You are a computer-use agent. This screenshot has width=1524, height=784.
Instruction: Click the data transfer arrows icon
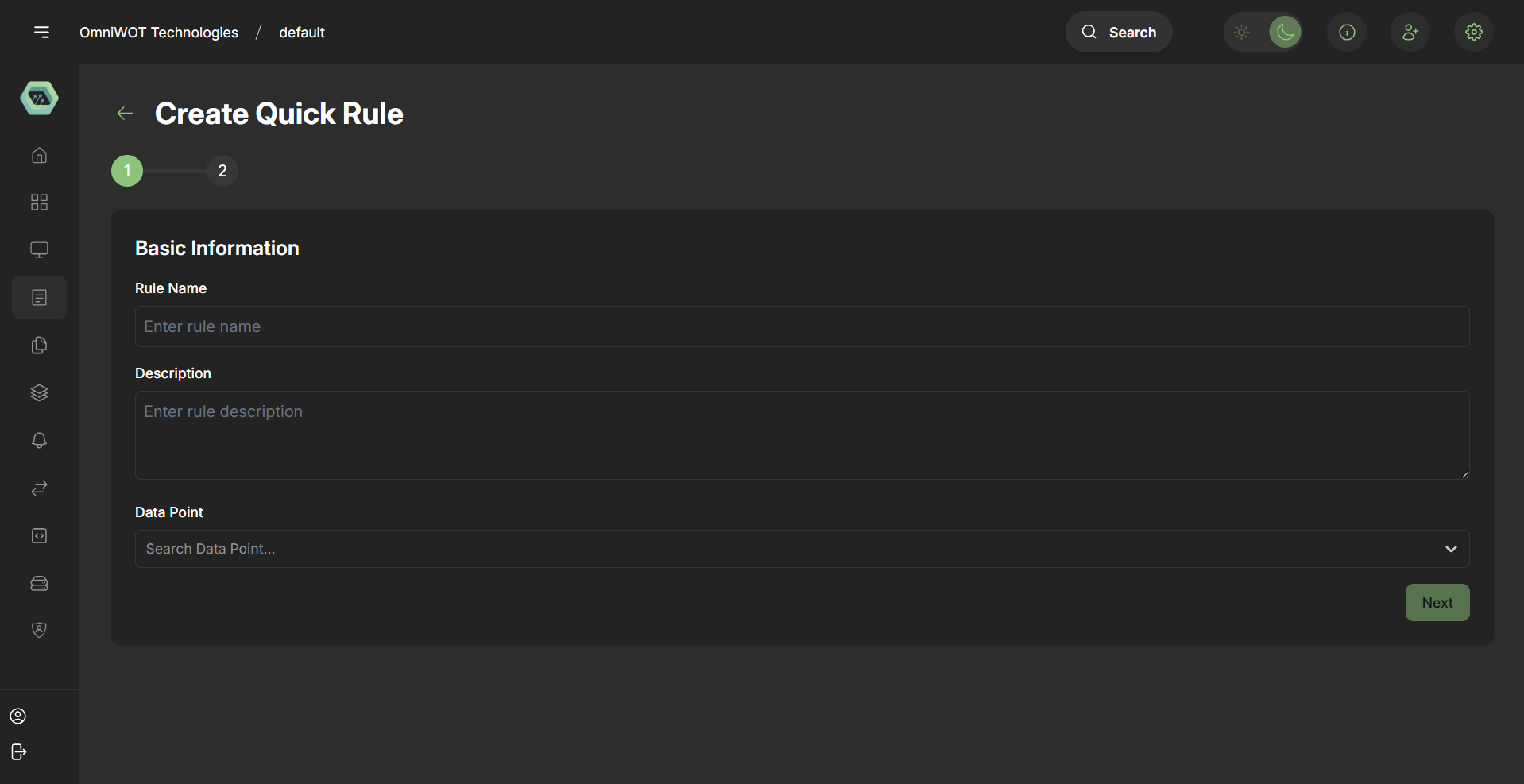click(39, 488)
